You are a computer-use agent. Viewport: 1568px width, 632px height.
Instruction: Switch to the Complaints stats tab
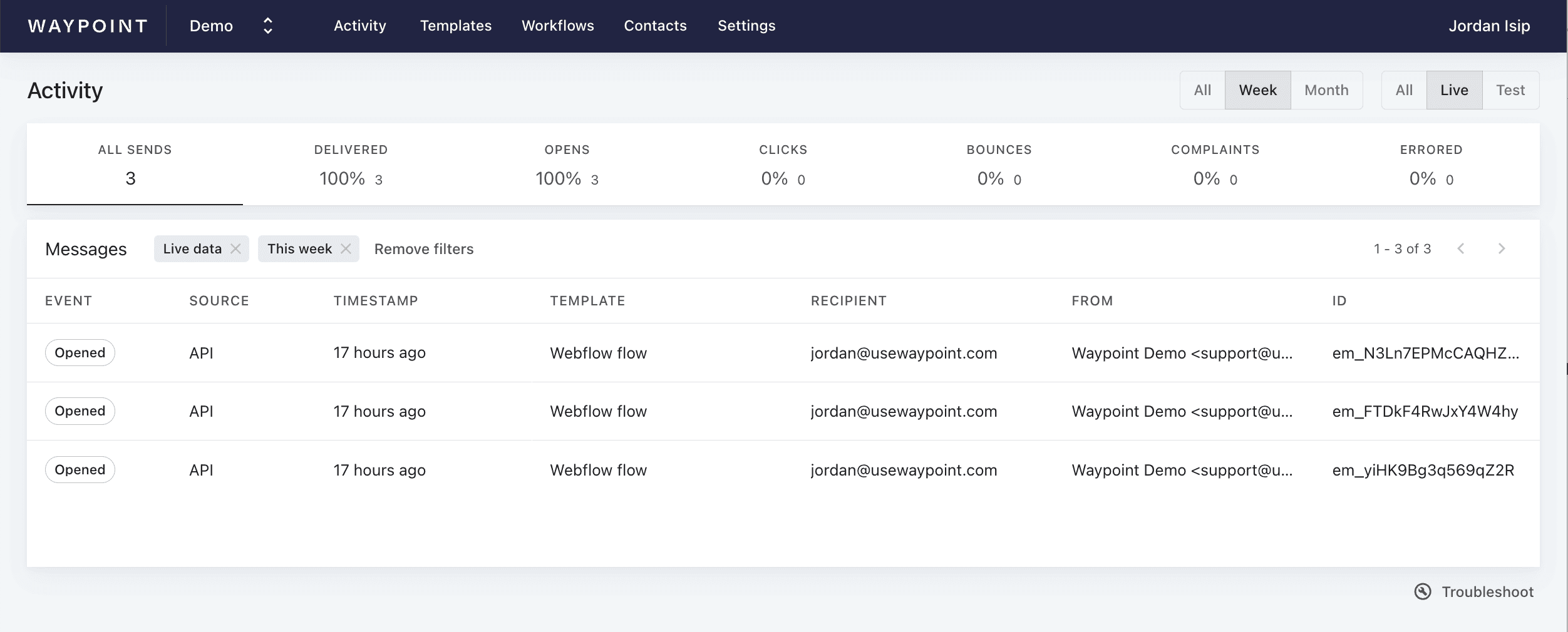pyautogui.click(x=1215, y=165)
